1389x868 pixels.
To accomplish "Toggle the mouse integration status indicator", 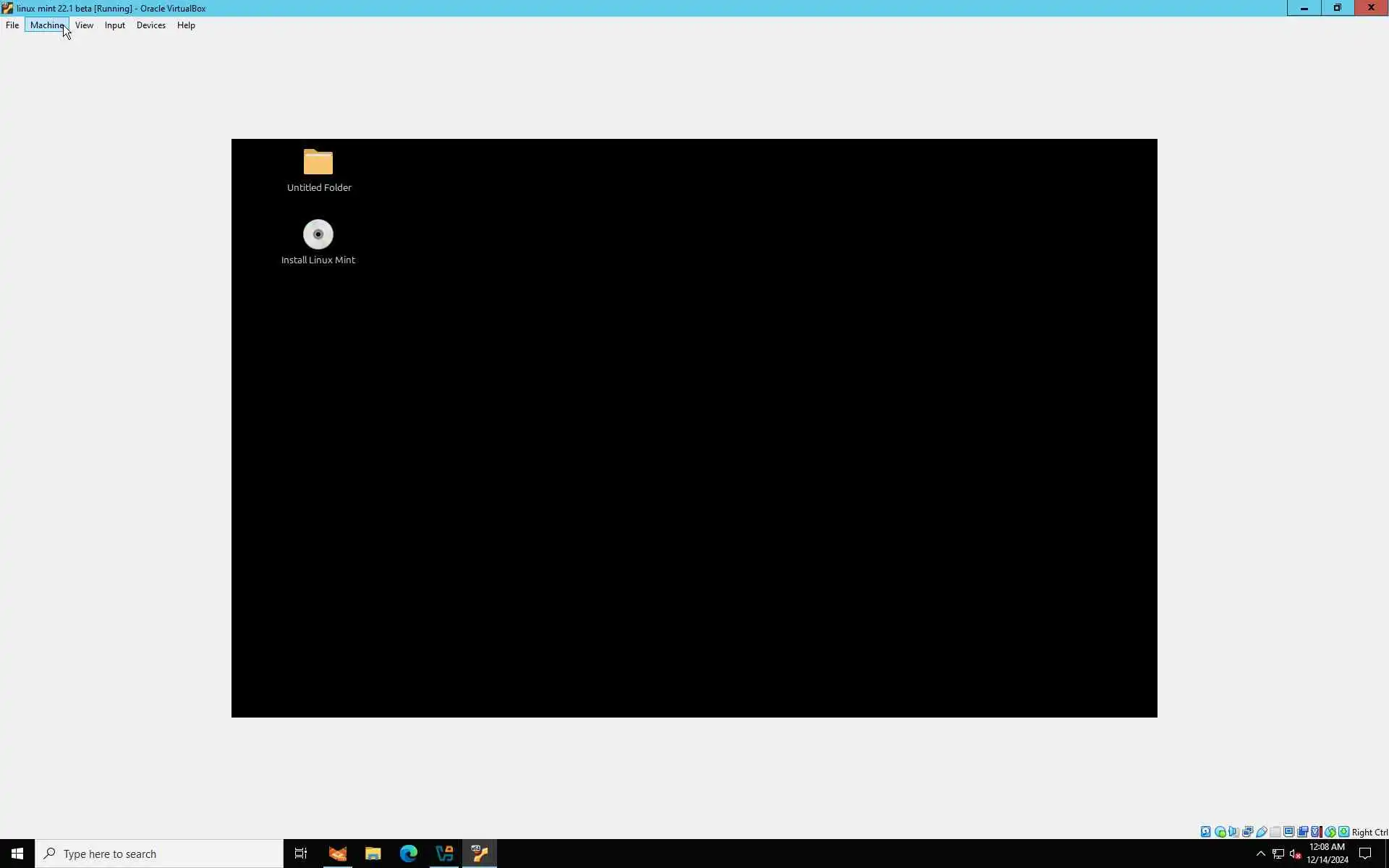I will 1330,832.
